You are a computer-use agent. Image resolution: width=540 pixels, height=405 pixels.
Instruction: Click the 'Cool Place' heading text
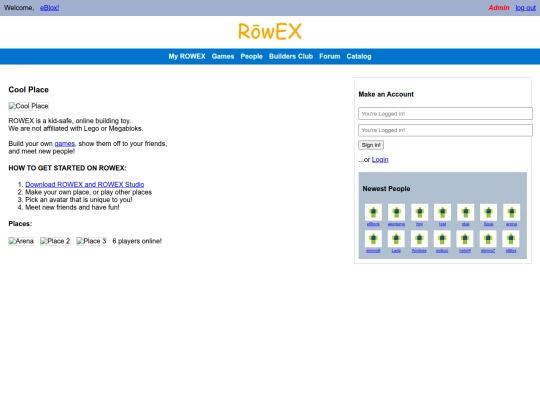[x=29, y=90]
